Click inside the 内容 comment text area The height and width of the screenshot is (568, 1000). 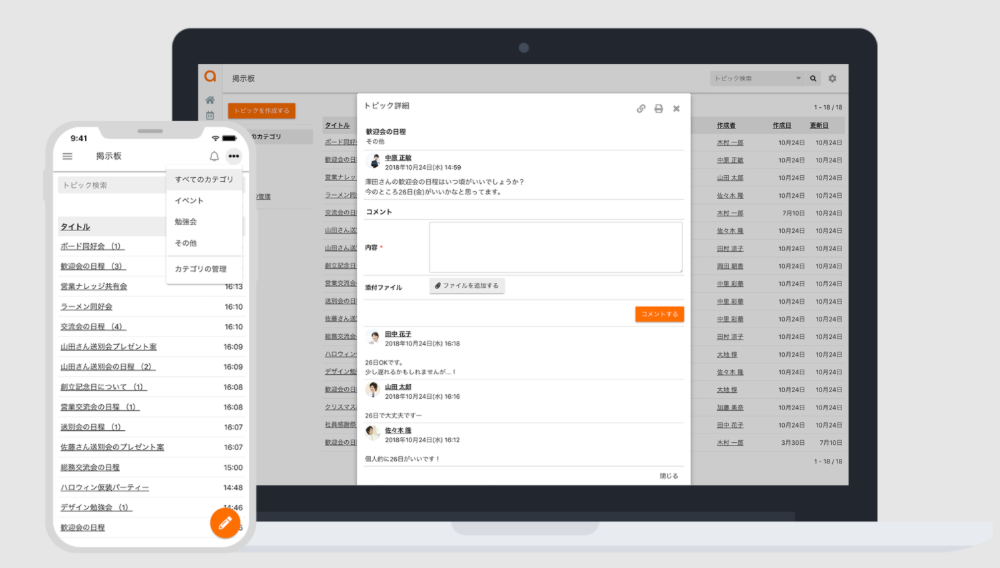[x=556, y=247]
